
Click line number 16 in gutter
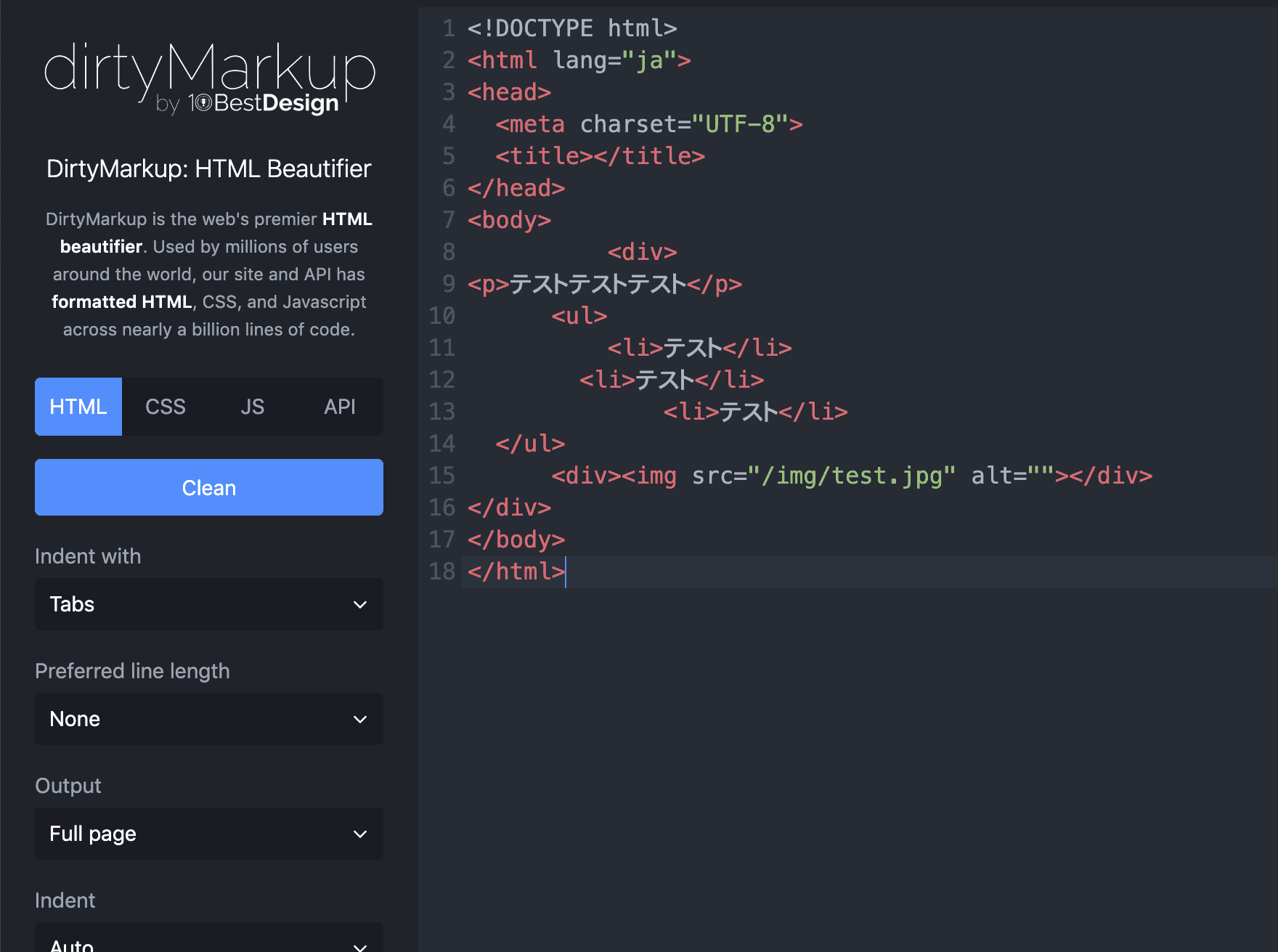point(442,508)
